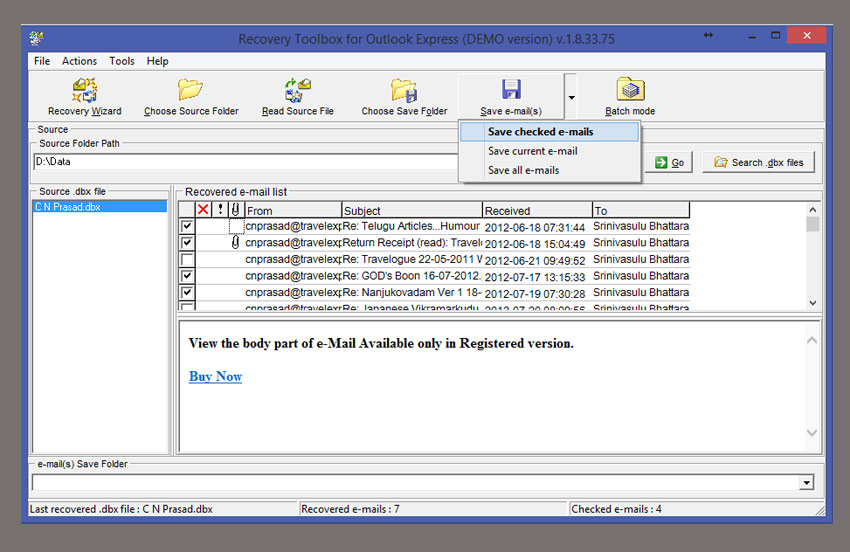Select the Re: Travelogue 22-05-2011 subject
The image size is (850, 552).
412,259
